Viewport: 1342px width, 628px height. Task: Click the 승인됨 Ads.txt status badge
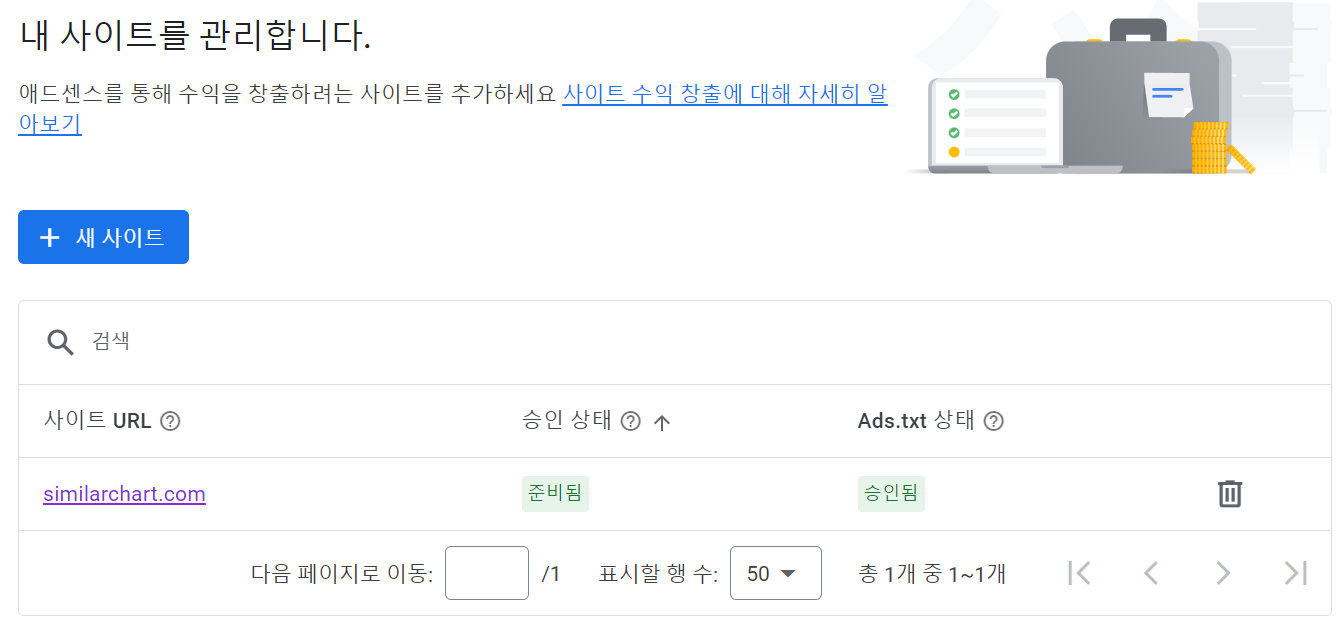click(x=891, y=493)
